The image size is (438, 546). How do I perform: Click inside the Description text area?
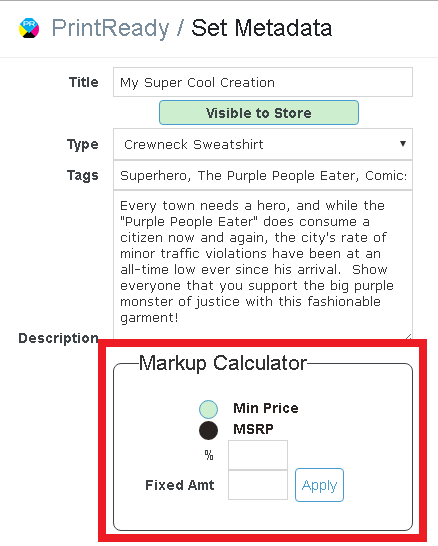coord(263,265)
